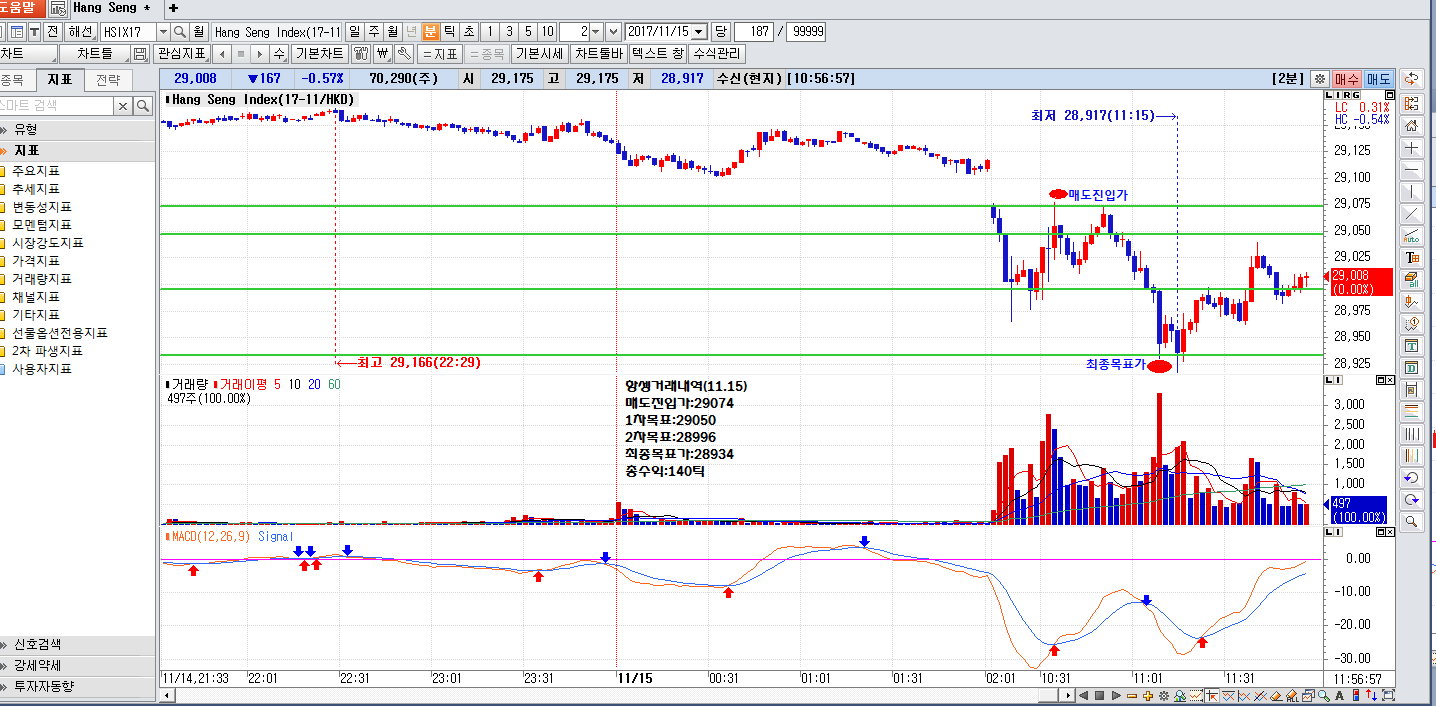1436x706 pixels.
Task: Add a new tab with plus button
Action: 173,8
